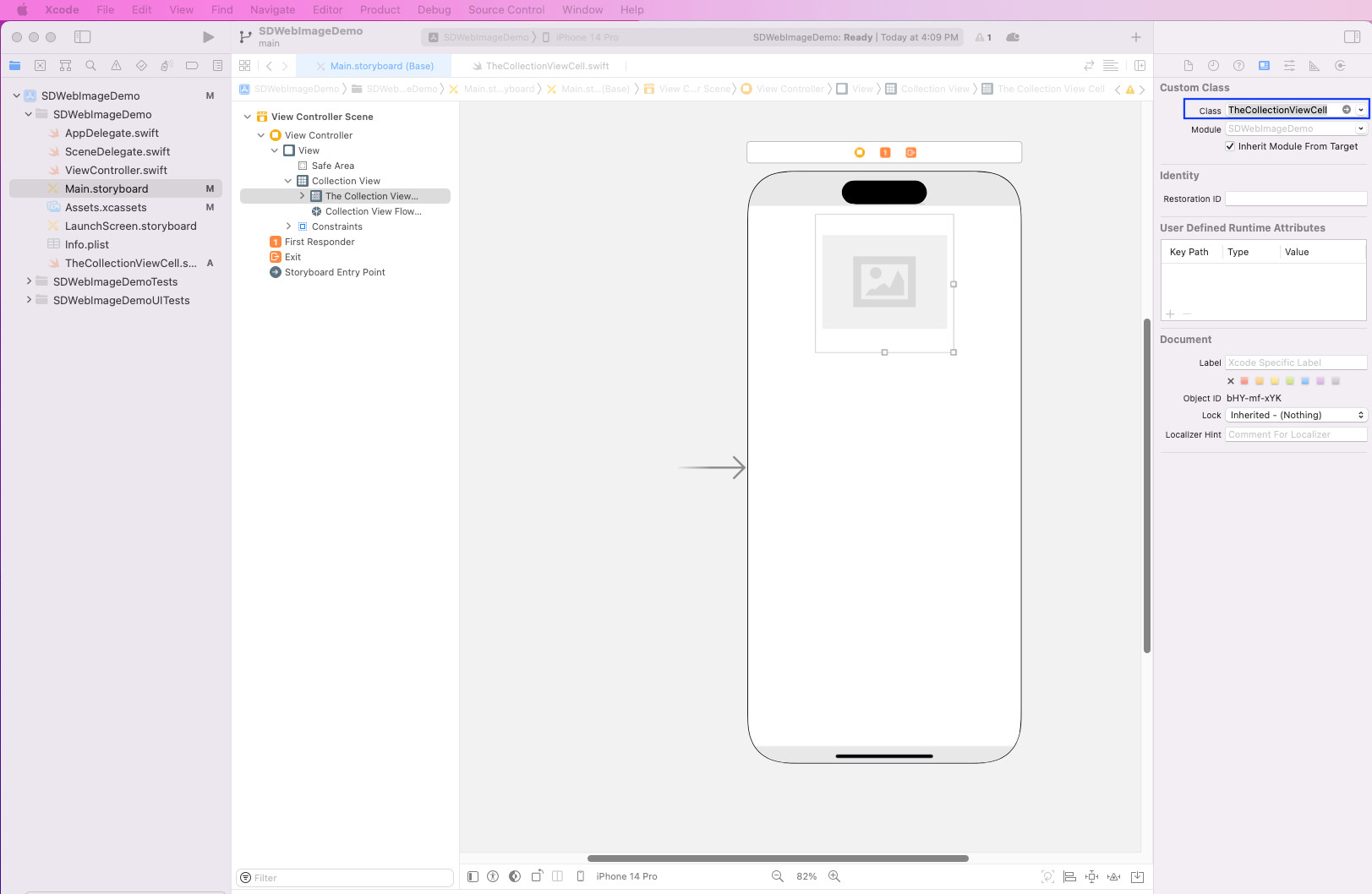This screenshot has width=1372, height=894.
Task: Click the Restoration ID text field
Action: point(1295,199)
